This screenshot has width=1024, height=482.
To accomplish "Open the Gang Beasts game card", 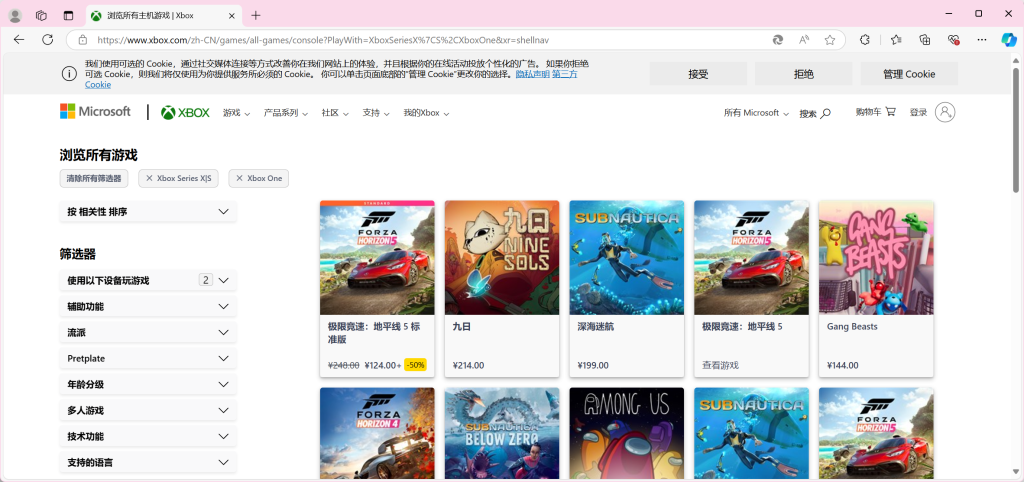I will 876,289.
